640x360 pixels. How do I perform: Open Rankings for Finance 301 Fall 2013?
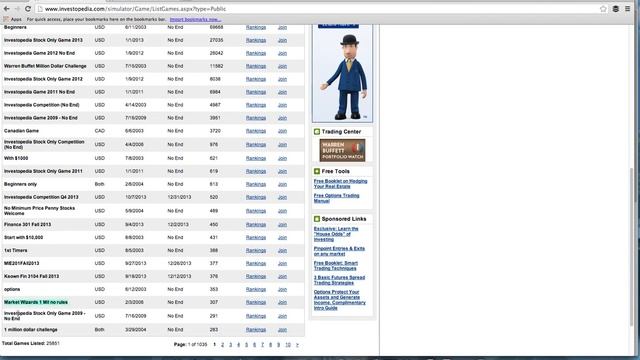click(256, 224)
